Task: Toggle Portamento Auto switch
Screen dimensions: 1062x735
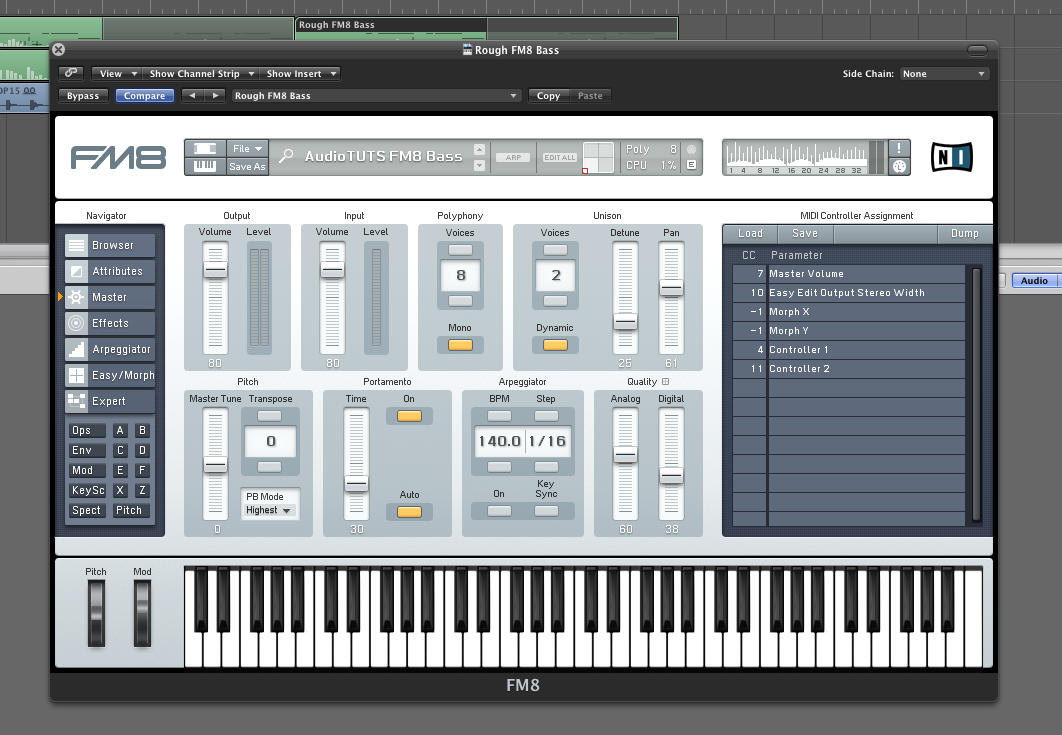Action: tap(409, 512)
